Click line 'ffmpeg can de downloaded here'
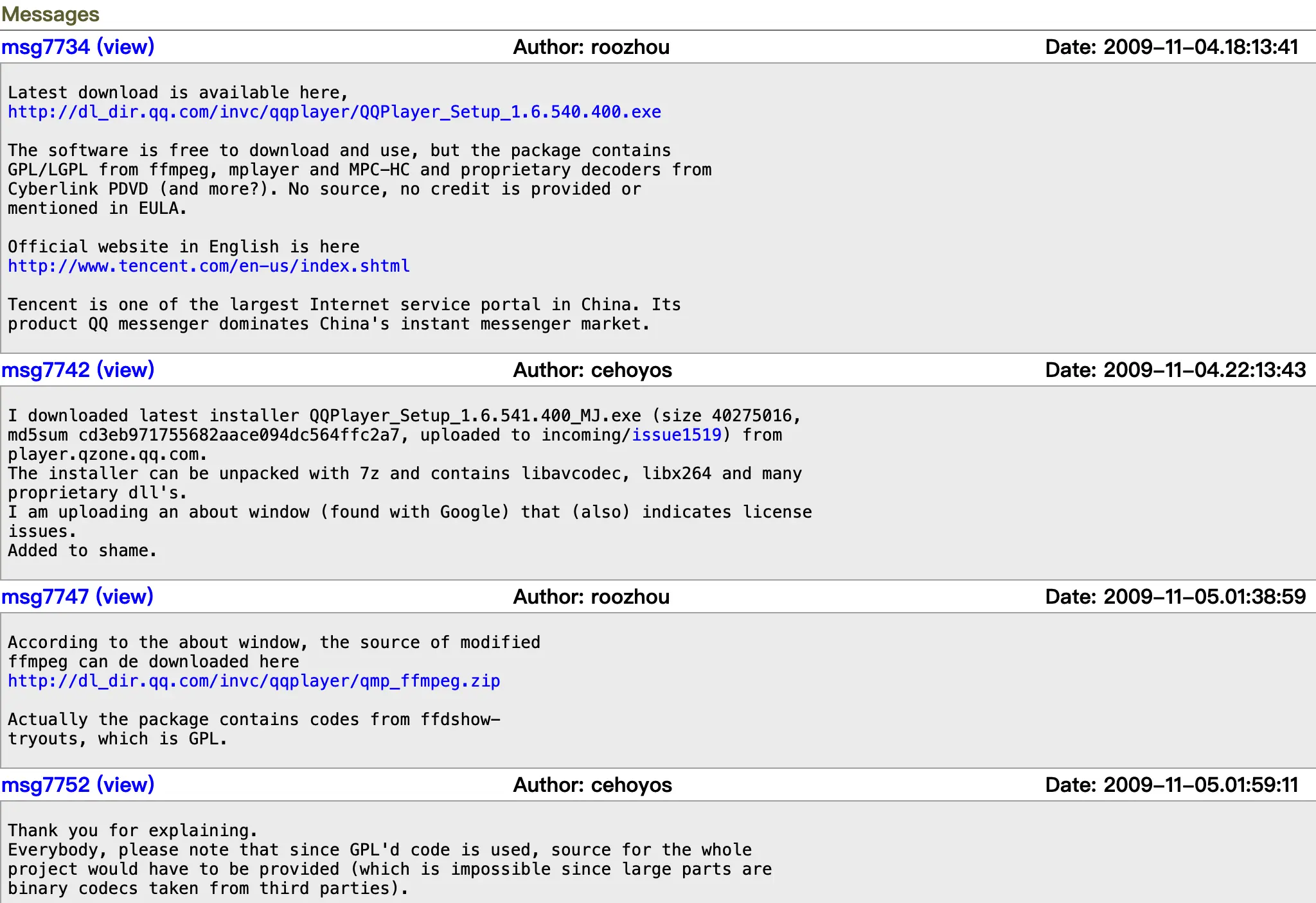Viewport: 1316px width, 903px height. pyautogui.click(x=154, y=662)
